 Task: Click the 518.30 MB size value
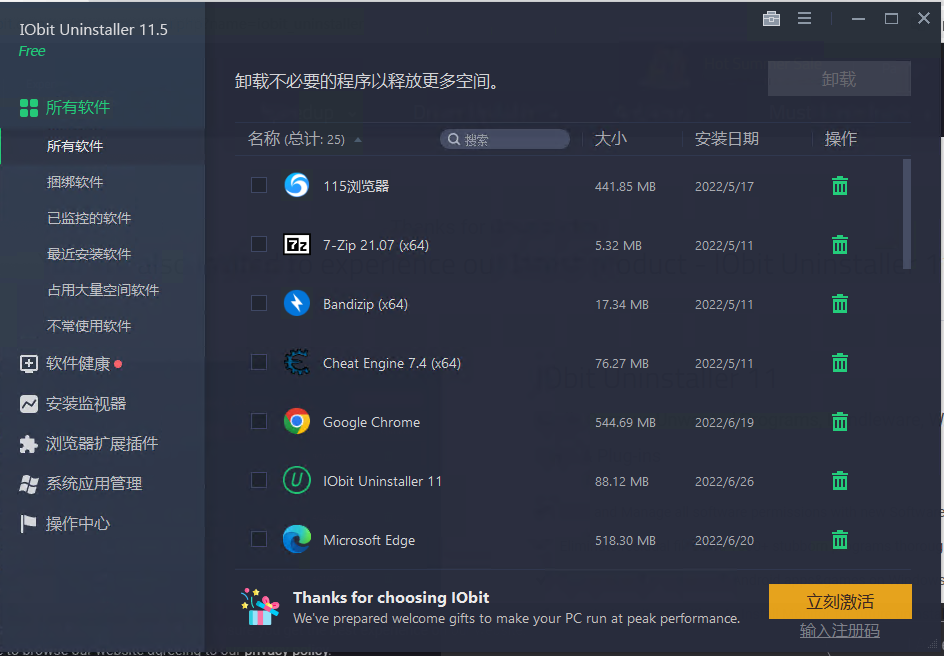click(625, 540)
